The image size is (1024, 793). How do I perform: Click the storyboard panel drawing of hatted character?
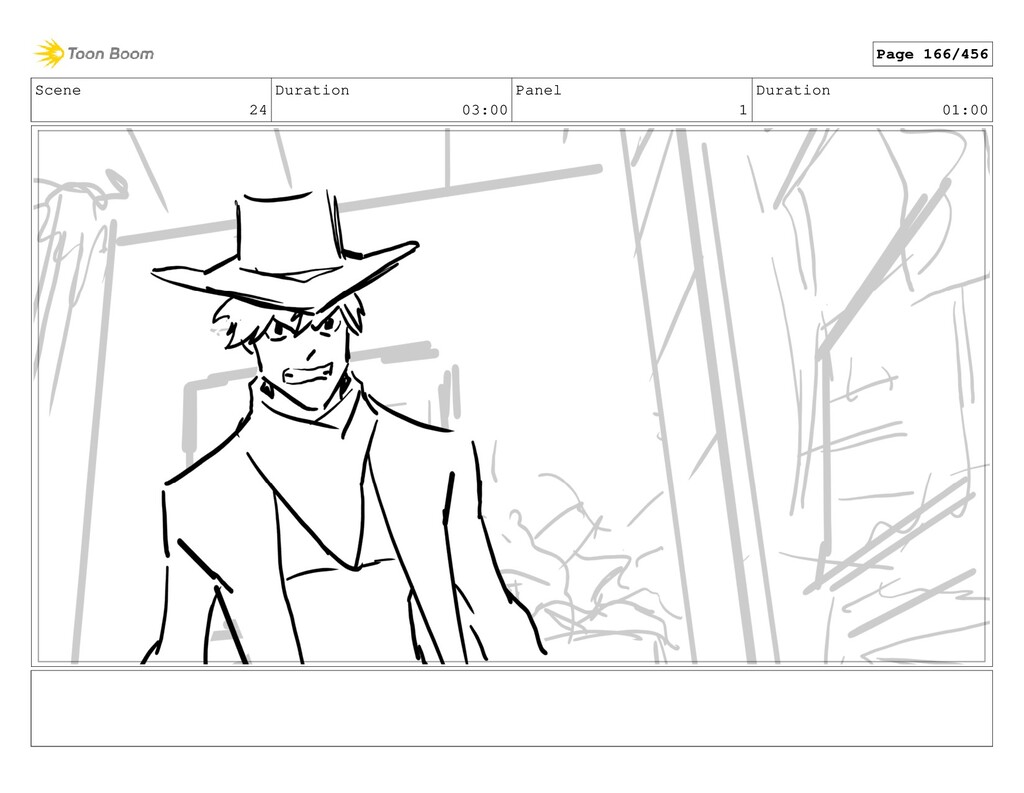511,396
